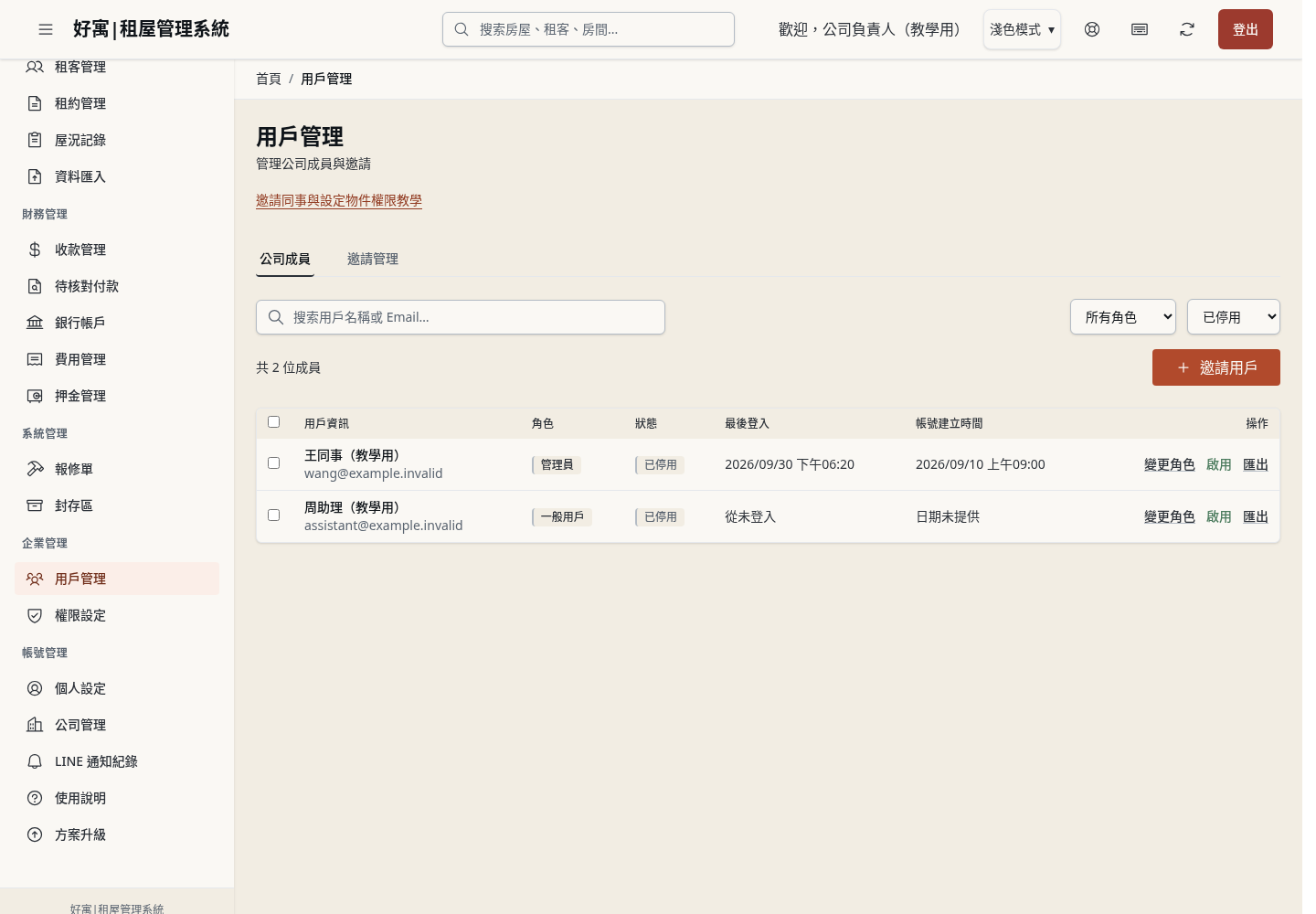
Task: Click the 登出 logout button
Action: pyautogui.click(x=1246, y=29)
